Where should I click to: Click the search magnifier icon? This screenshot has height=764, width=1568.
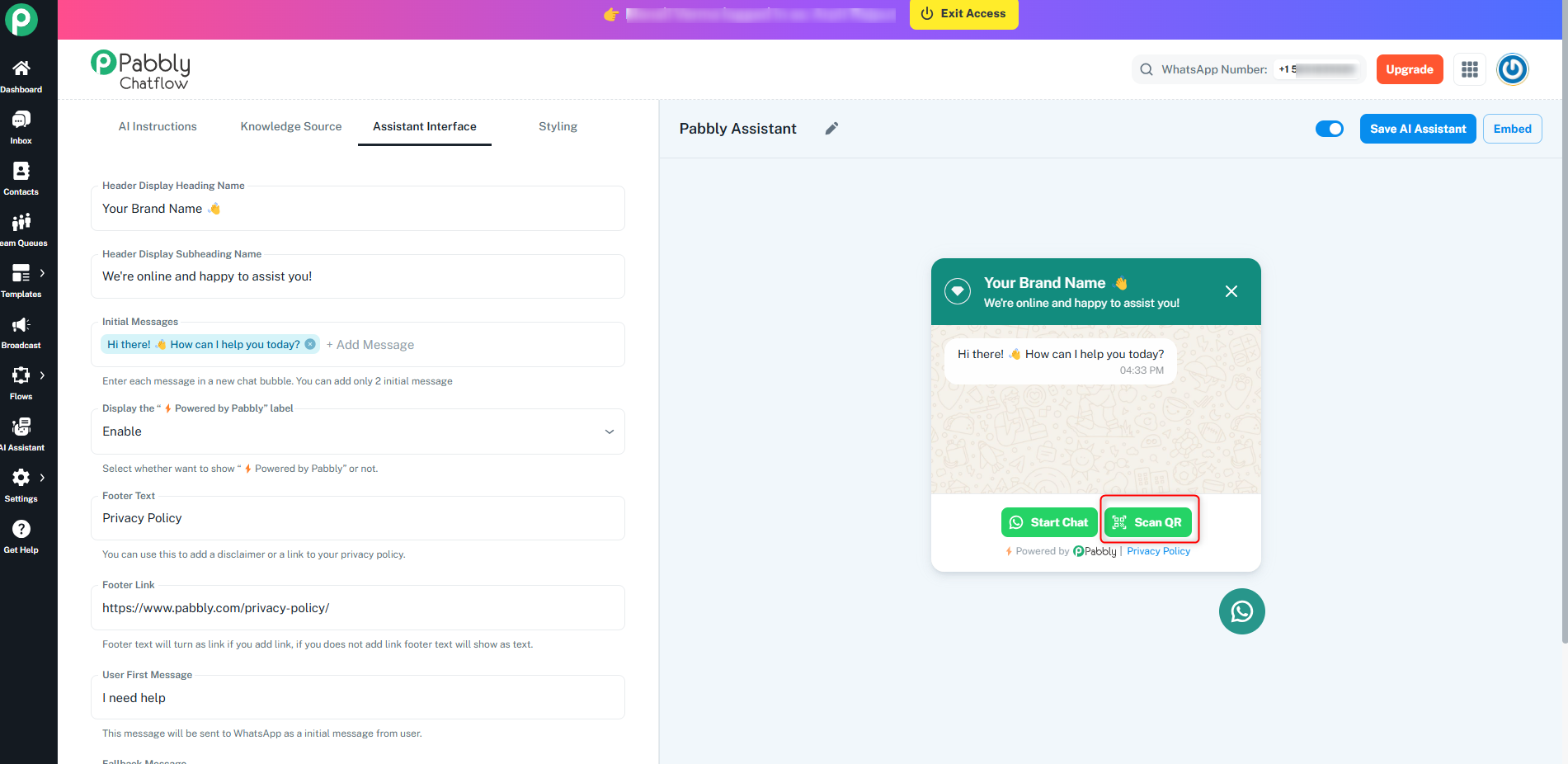[1147, 69]
